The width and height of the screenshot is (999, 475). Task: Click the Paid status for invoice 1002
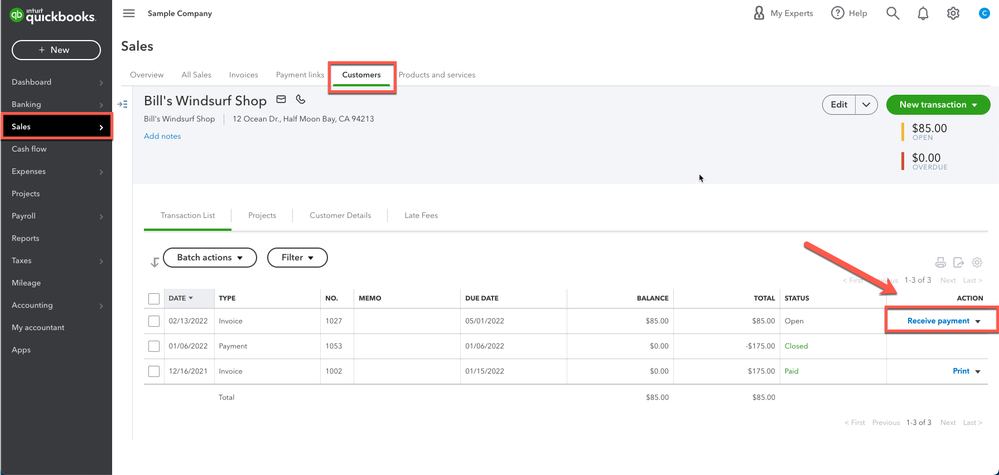point(791,371)
